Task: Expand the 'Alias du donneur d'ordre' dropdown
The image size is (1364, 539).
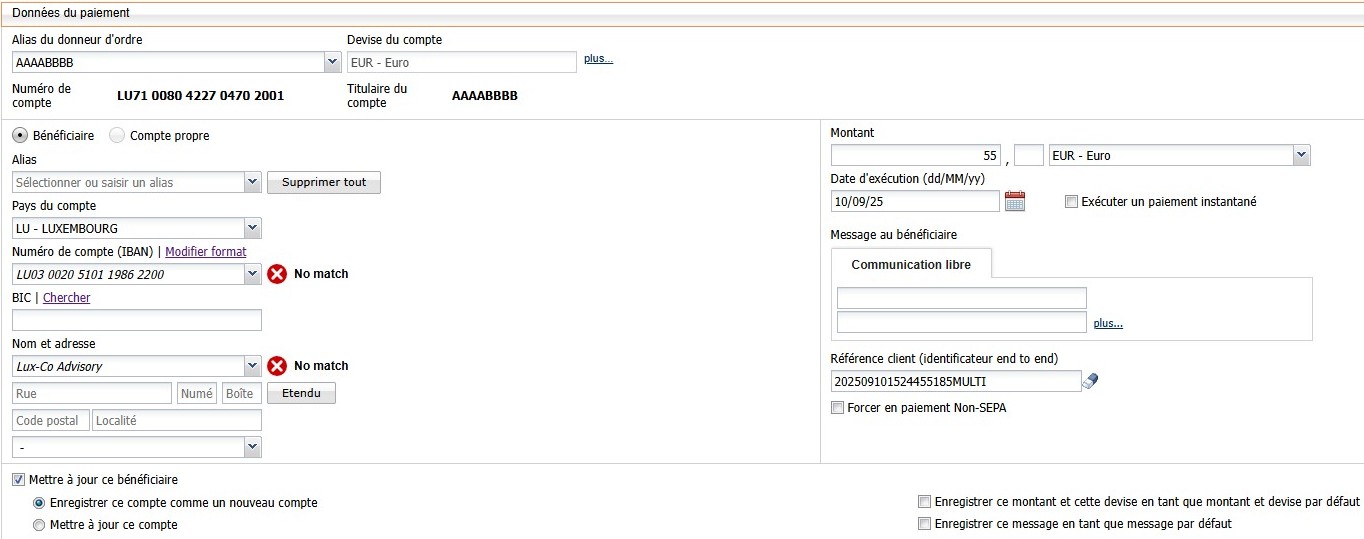Action: (332, 62)
